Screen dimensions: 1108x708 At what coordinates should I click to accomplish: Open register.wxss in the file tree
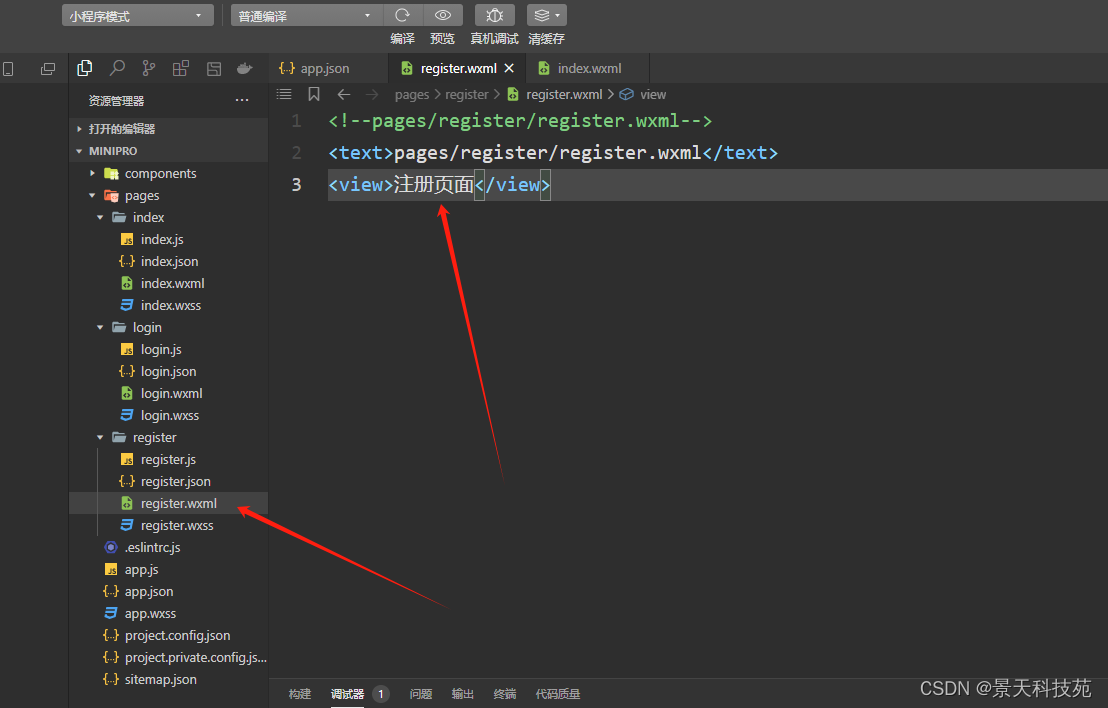coord(169,526)
